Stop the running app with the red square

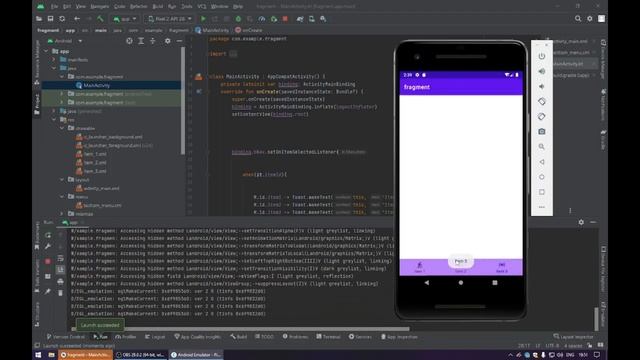tap(285, 19)
